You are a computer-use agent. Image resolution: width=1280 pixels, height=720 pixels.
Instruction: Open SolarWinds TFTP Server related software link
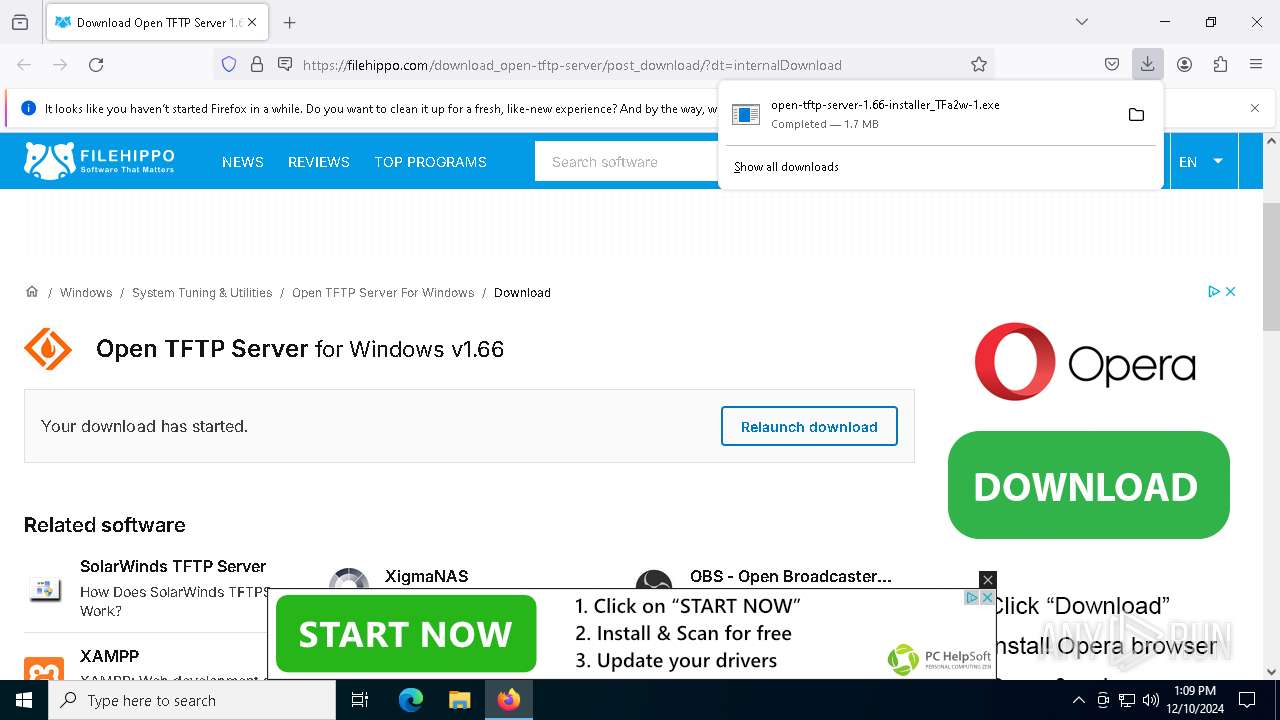click(173, 566)
